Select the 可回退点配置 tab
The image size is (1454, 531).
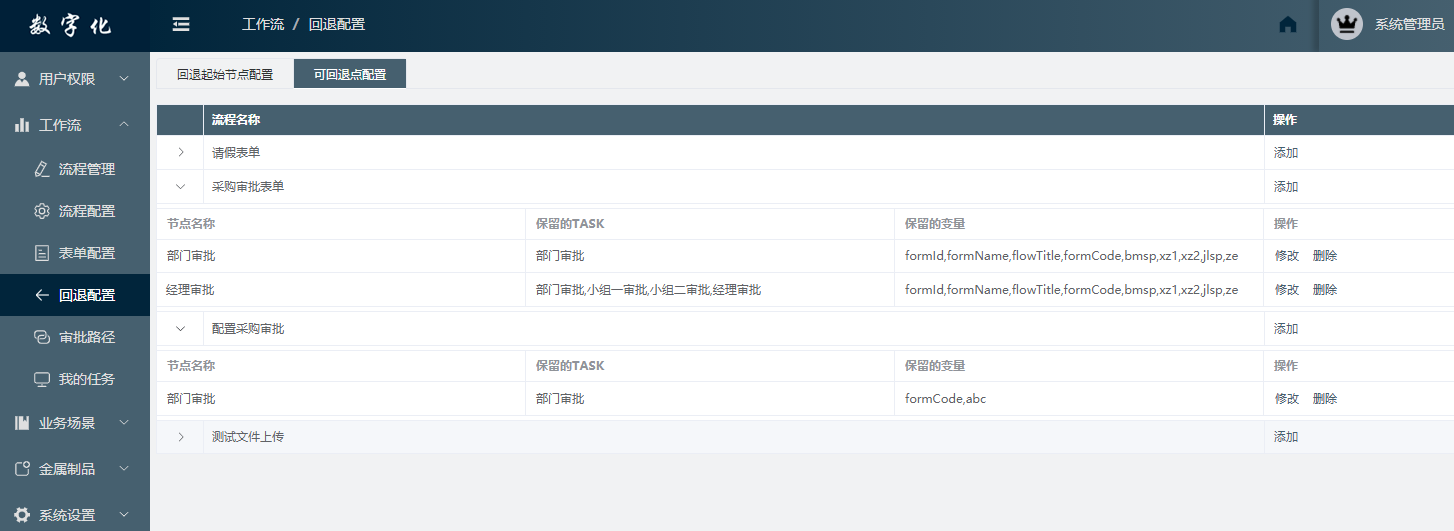(350, 74)
